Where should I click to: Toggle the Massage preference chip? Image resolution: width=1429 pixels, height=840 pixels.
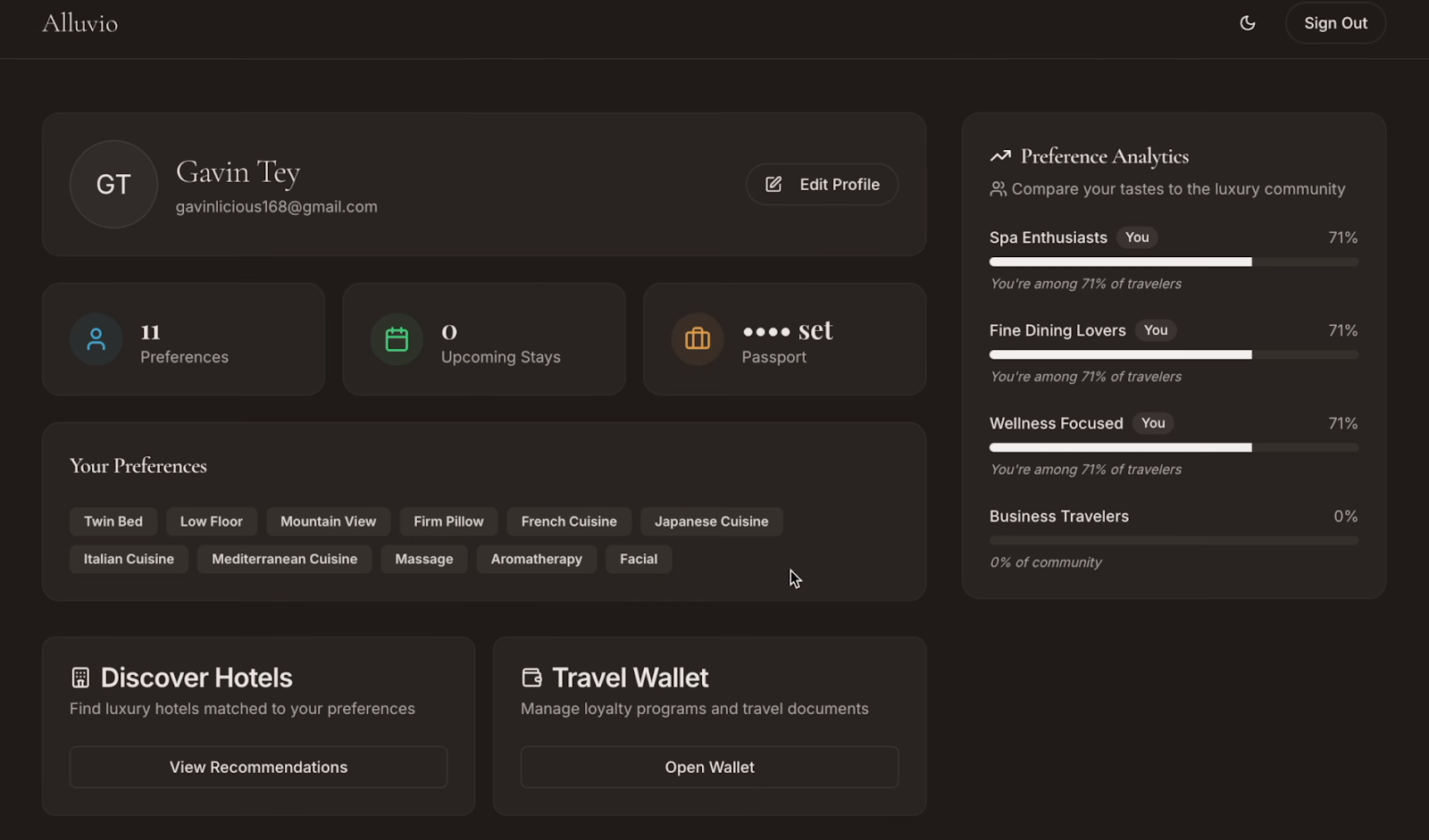[x=423, y=559]
